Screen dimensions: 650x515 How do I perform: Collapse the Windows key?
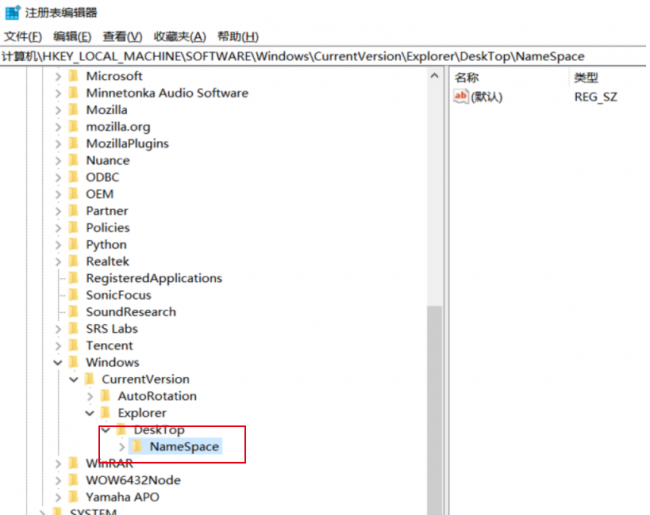point(58,362)
